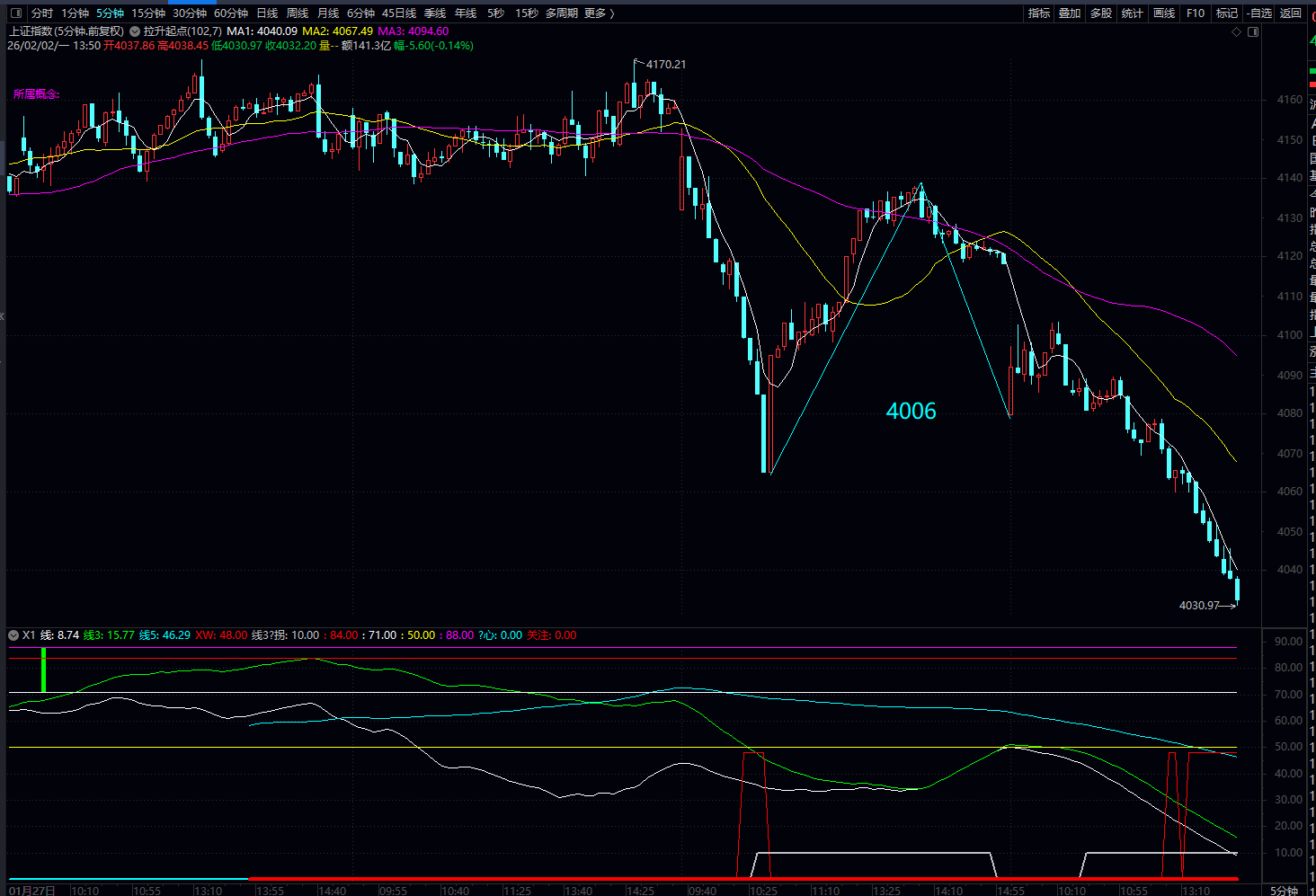This screenshot has height=896, width=1316.
Task: Select the 5分钟 period tab
Action: (111, 13)
